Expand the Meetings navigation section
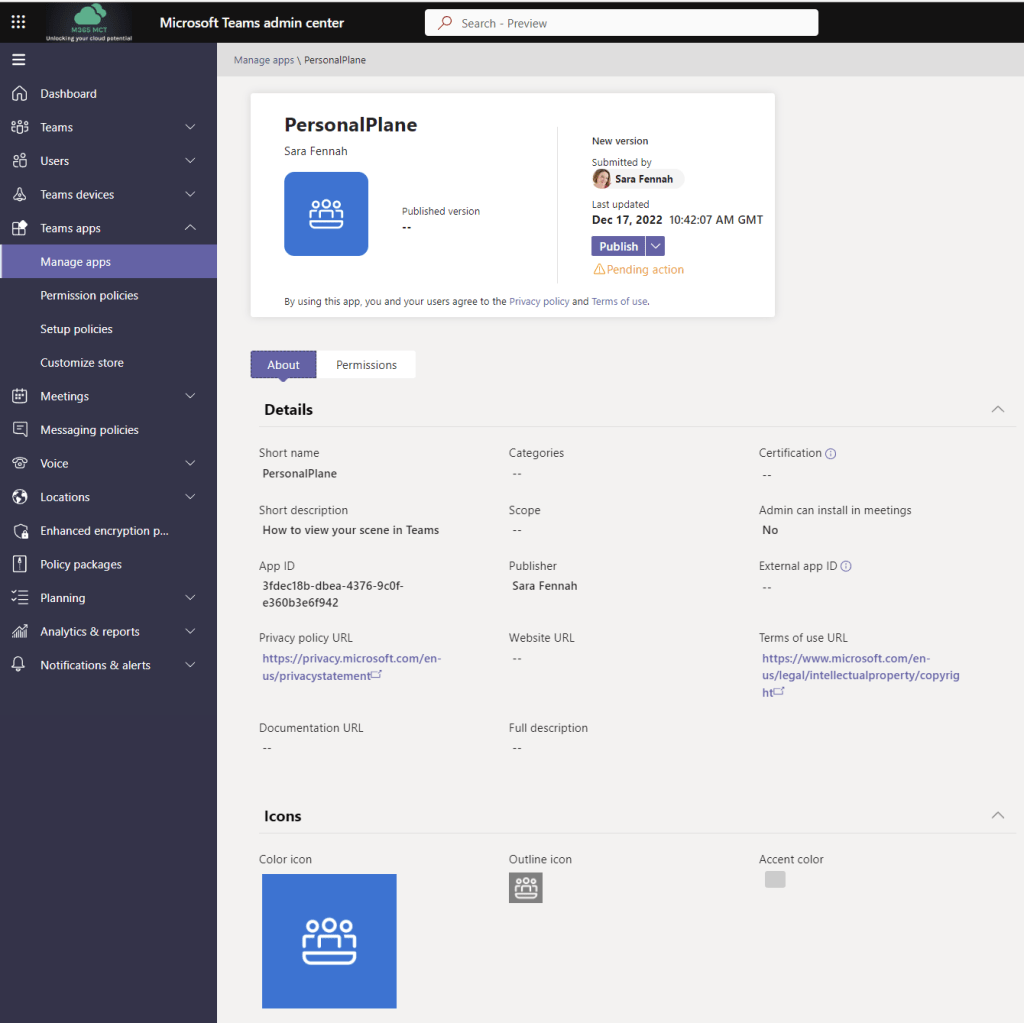 click(x=190, y=396)
